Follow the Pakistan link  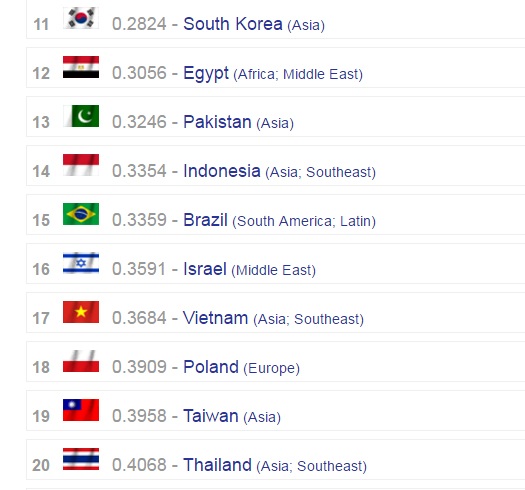pos(217,122)
